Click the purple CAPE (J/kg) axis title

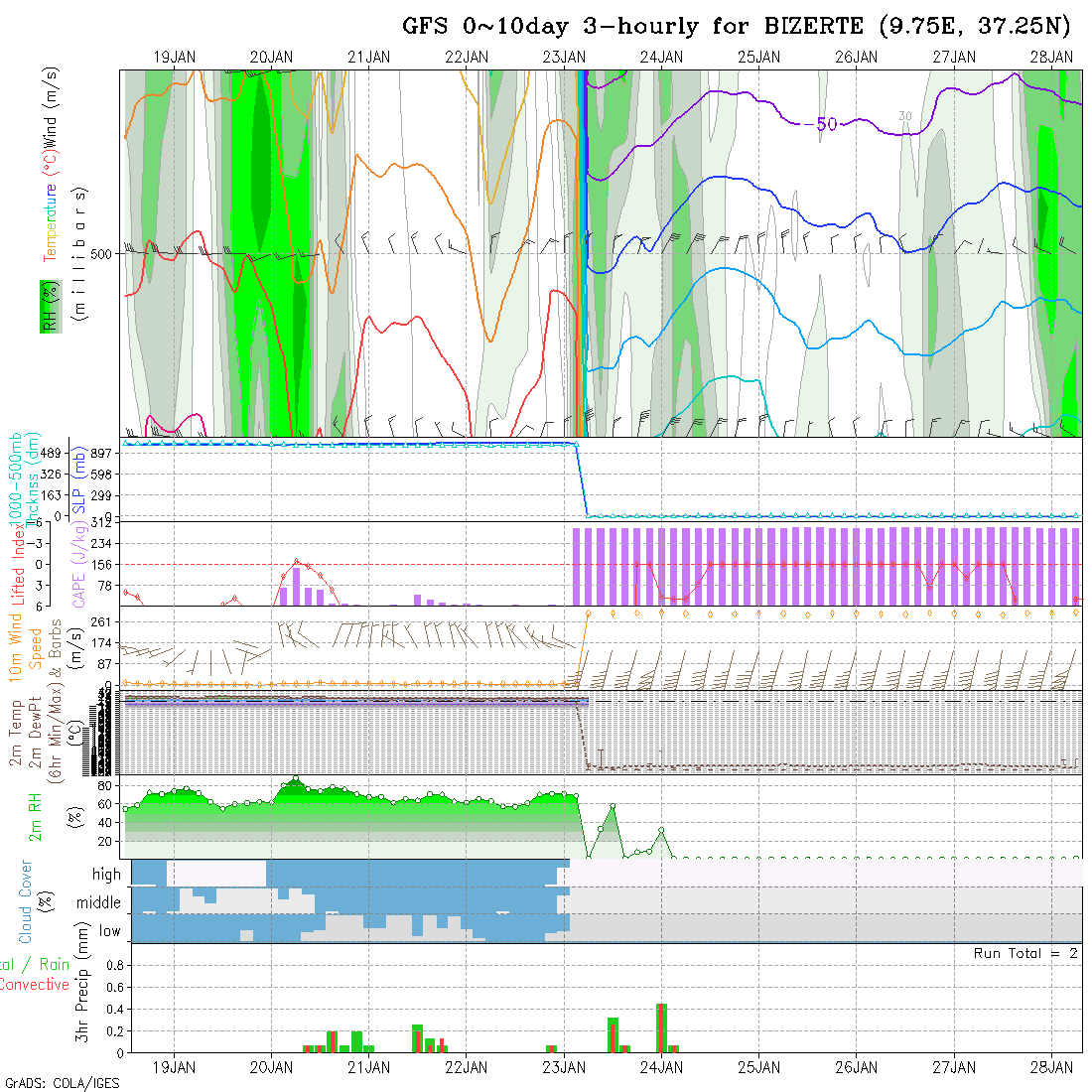pyautogui.click(x=77, y=566)
